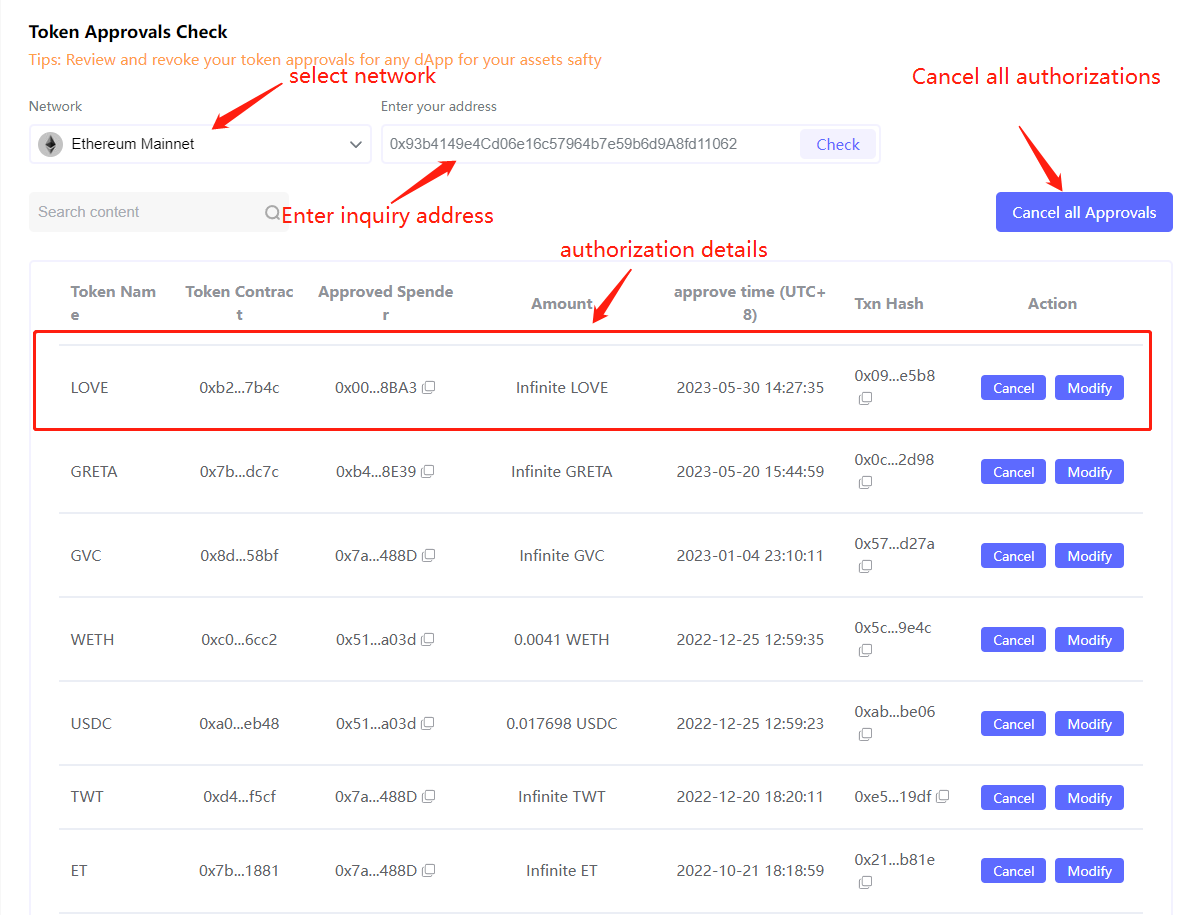The image size is (1179, 915).
Task: Click the Amount column header
Action: pos(562,304)
